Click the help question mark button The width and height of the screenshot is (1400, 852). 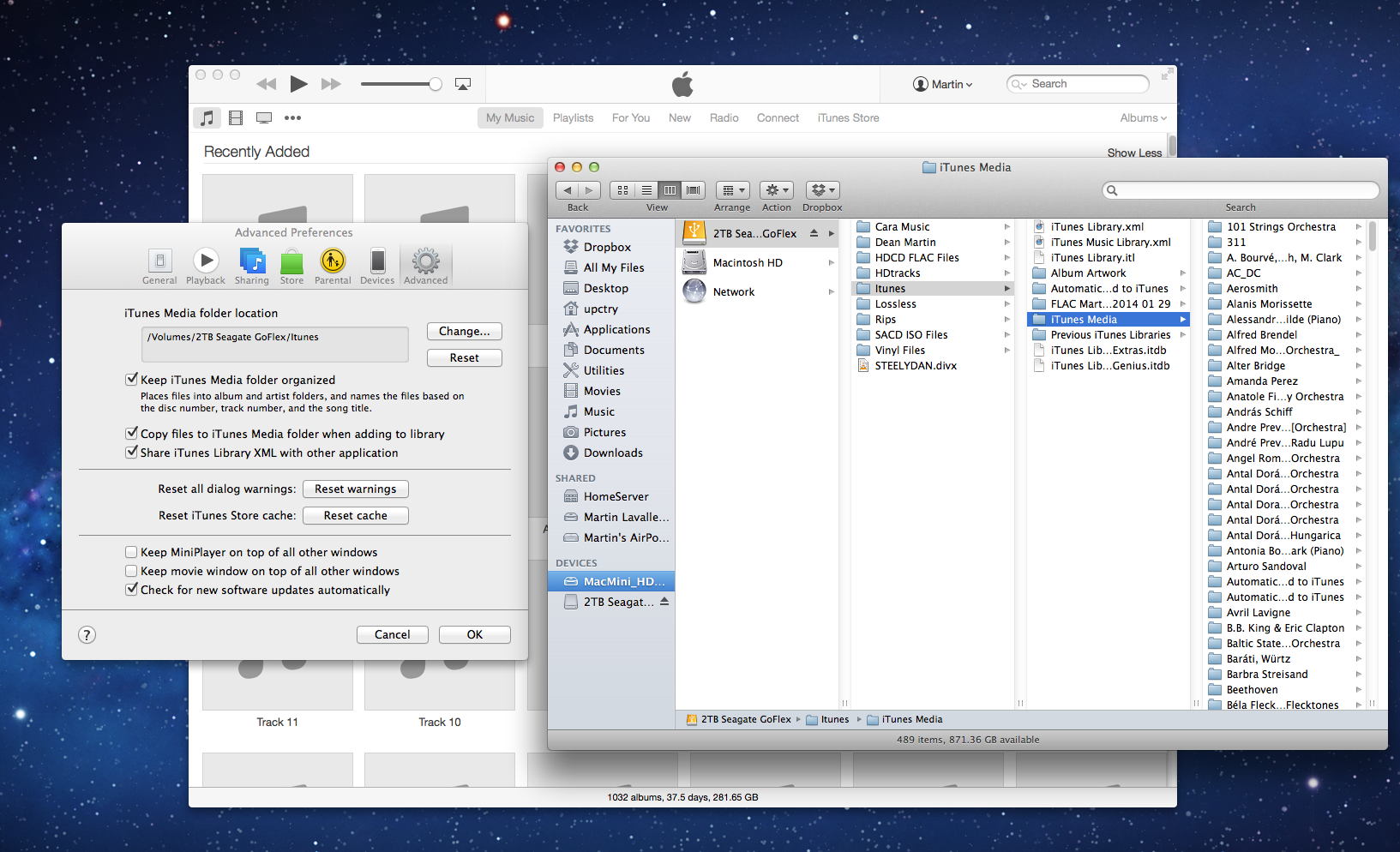[x=87, y=635]
